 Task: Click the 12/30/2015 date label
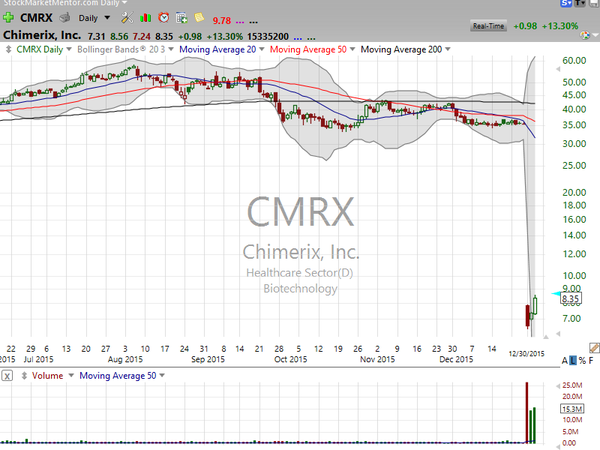click(x=526, y=354)
